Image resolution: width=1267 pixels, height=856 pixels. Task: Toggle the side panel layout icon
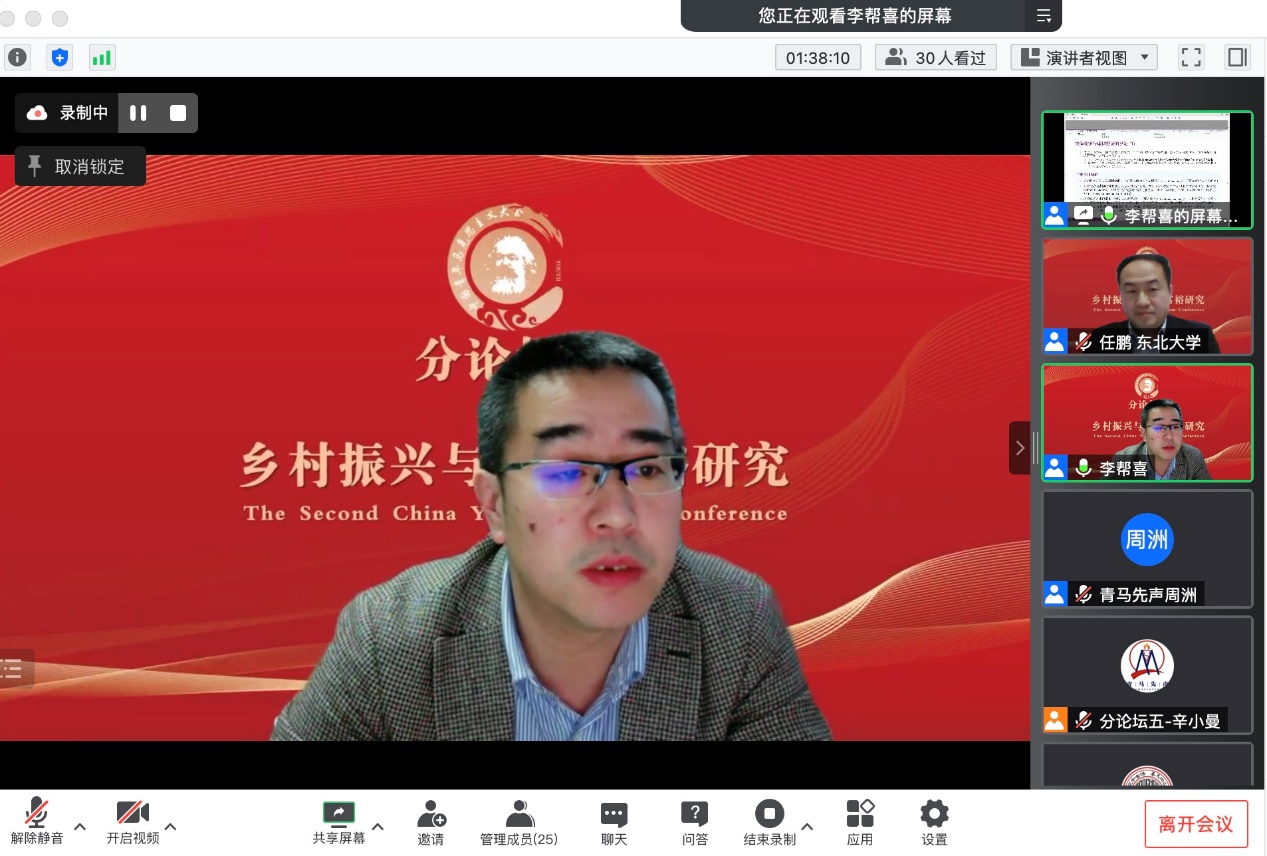pos(1238,57)
